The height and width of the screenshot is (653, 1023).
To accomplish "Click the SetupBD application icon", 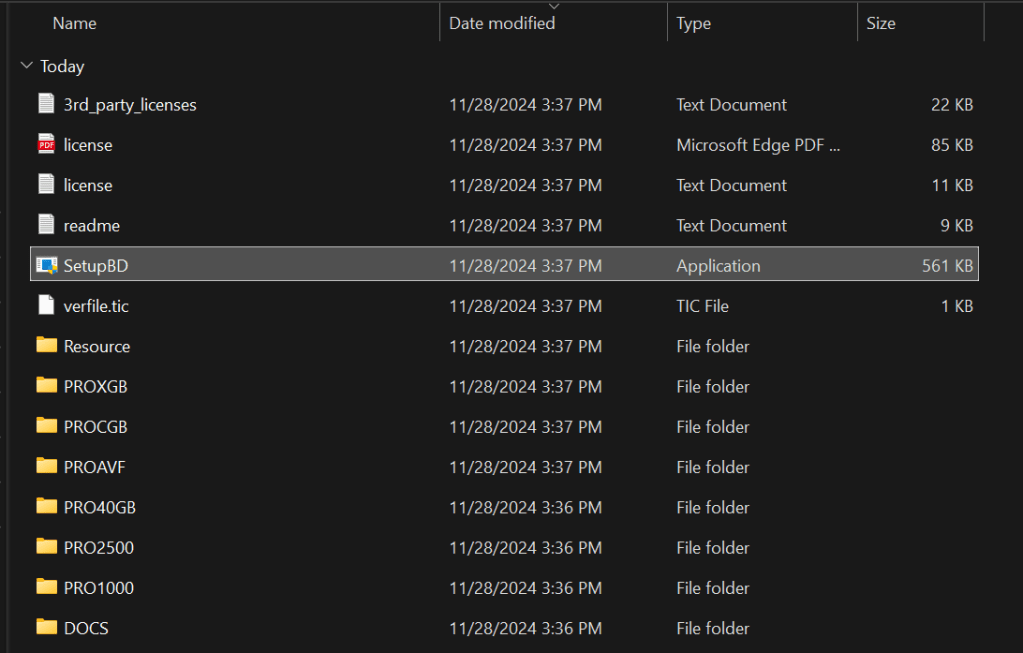I will point(46,265).
